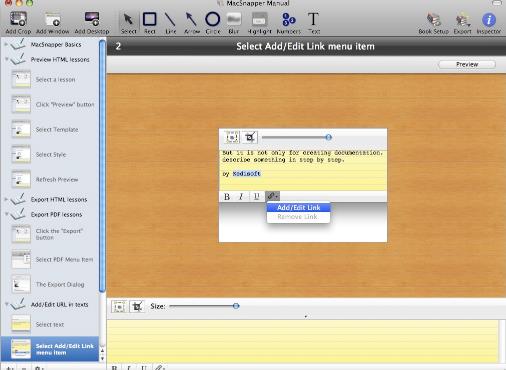Click the 'Select text' step thumbnail
The image size is (506, 370).
[x=21, y=324]
